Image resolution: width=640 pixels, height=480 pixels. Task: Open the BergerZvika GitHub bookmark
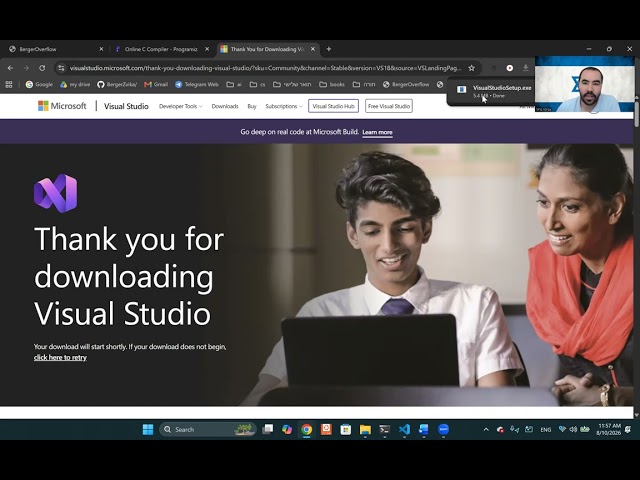coord(117,84)
